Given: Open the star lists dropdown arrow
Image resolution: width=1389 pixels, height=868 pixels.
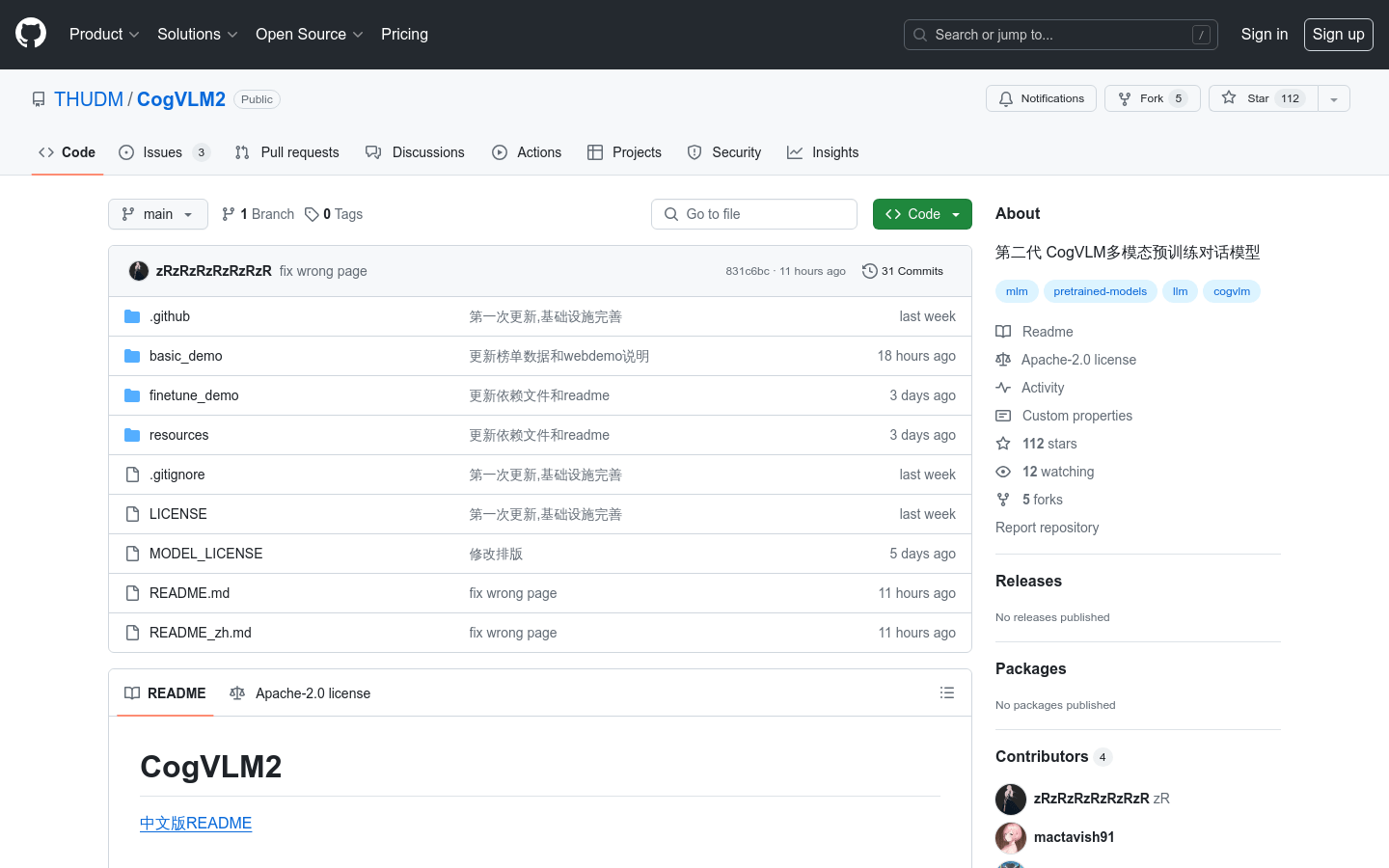Looking at the screenshot, I should coord(1334,98).
